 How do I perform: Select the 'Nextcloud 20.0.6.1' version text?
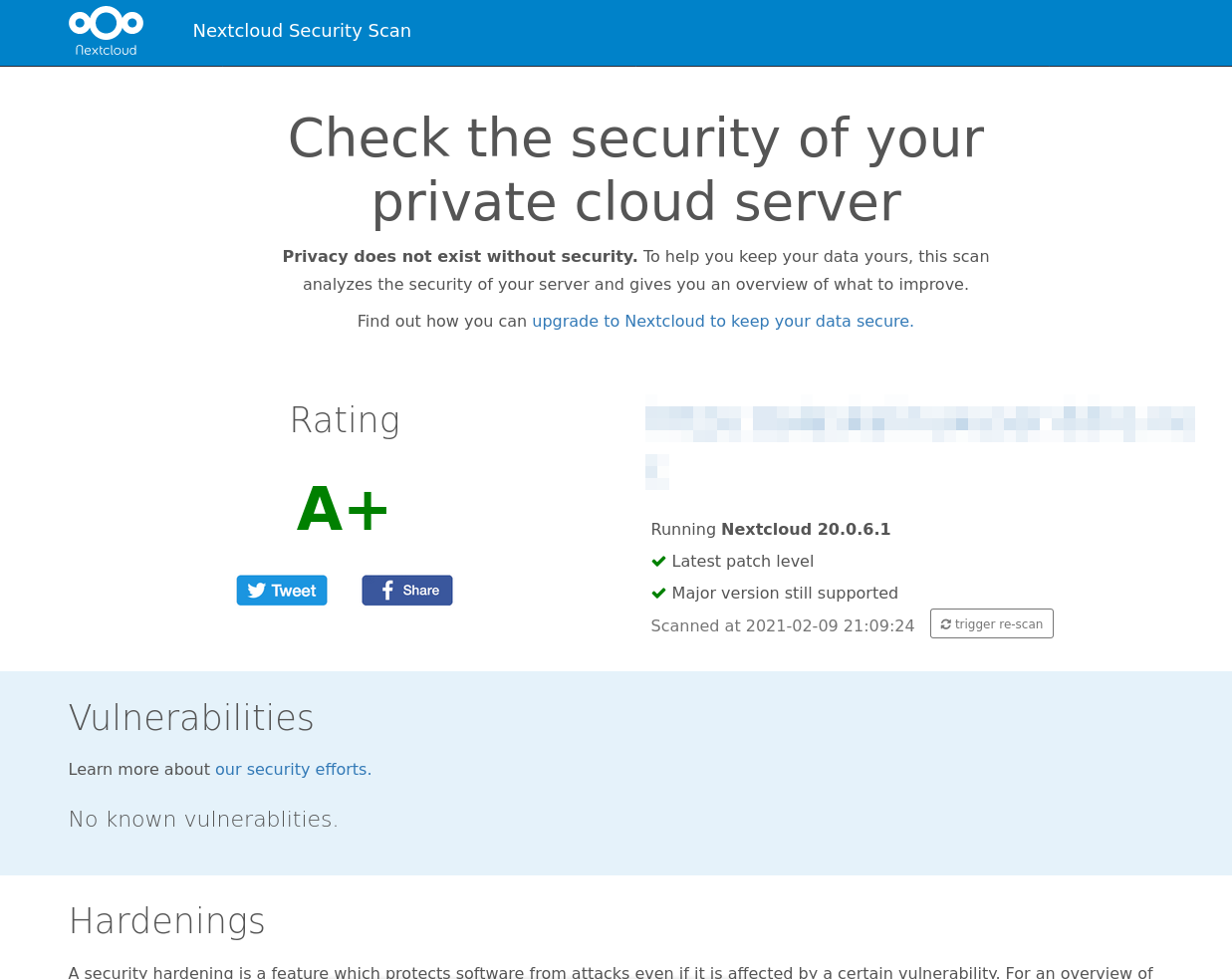tap(805, 530)
